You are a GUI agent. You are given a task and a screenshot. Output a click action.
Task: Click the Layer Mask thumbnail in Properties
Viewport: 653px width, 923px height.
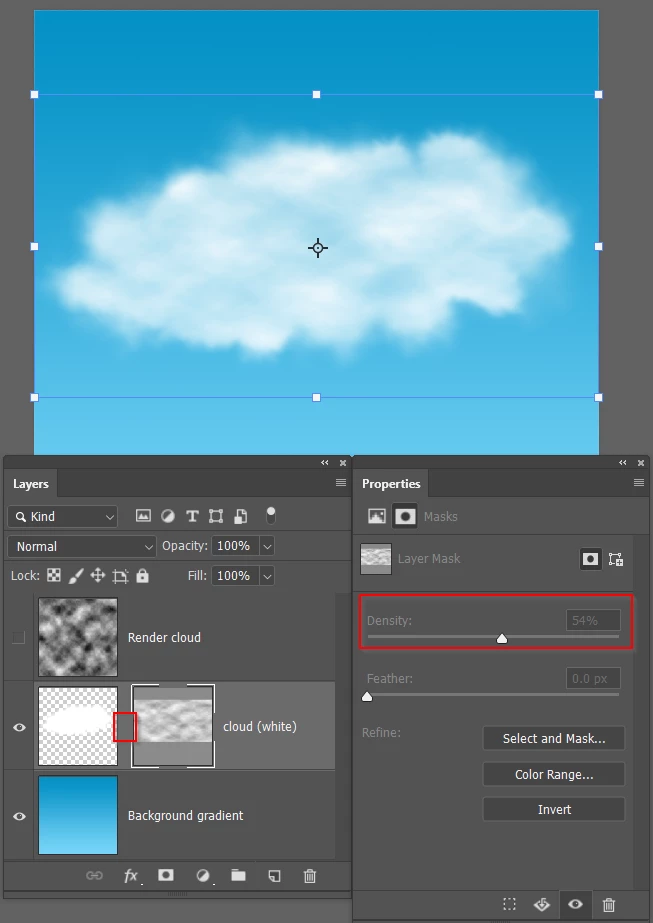click(376, 559)
